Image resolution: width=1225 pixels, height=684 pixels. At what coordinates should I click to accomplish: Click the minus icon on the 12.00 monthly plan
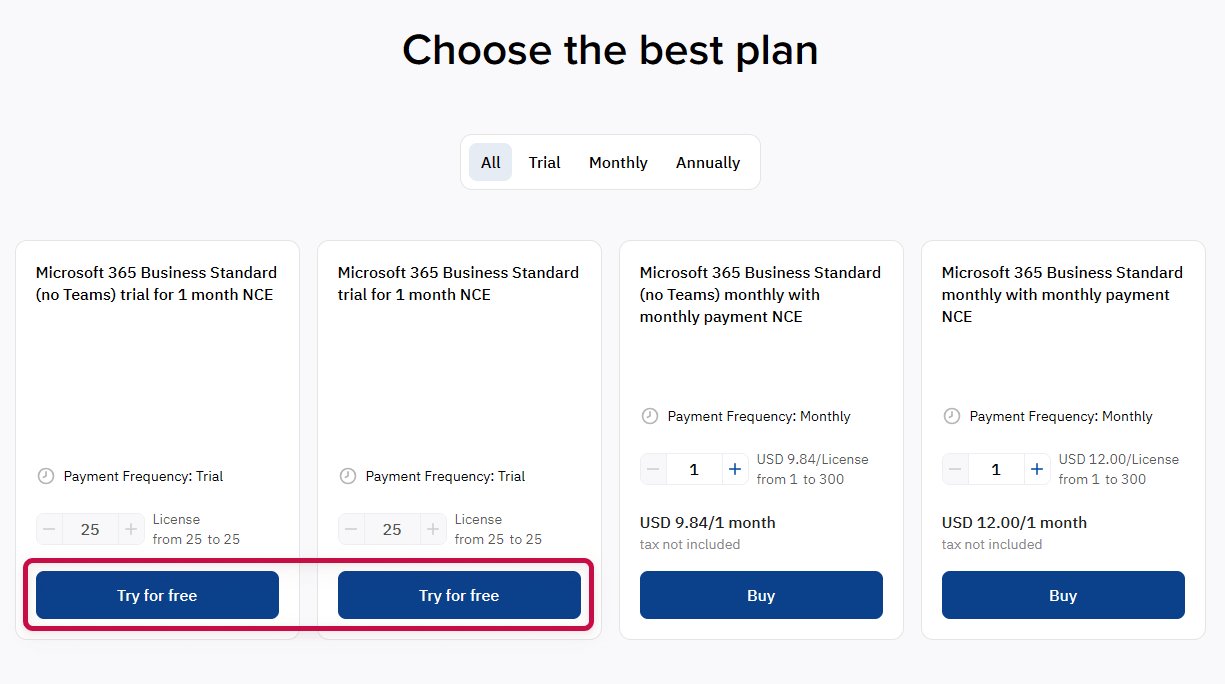(957, 468)
